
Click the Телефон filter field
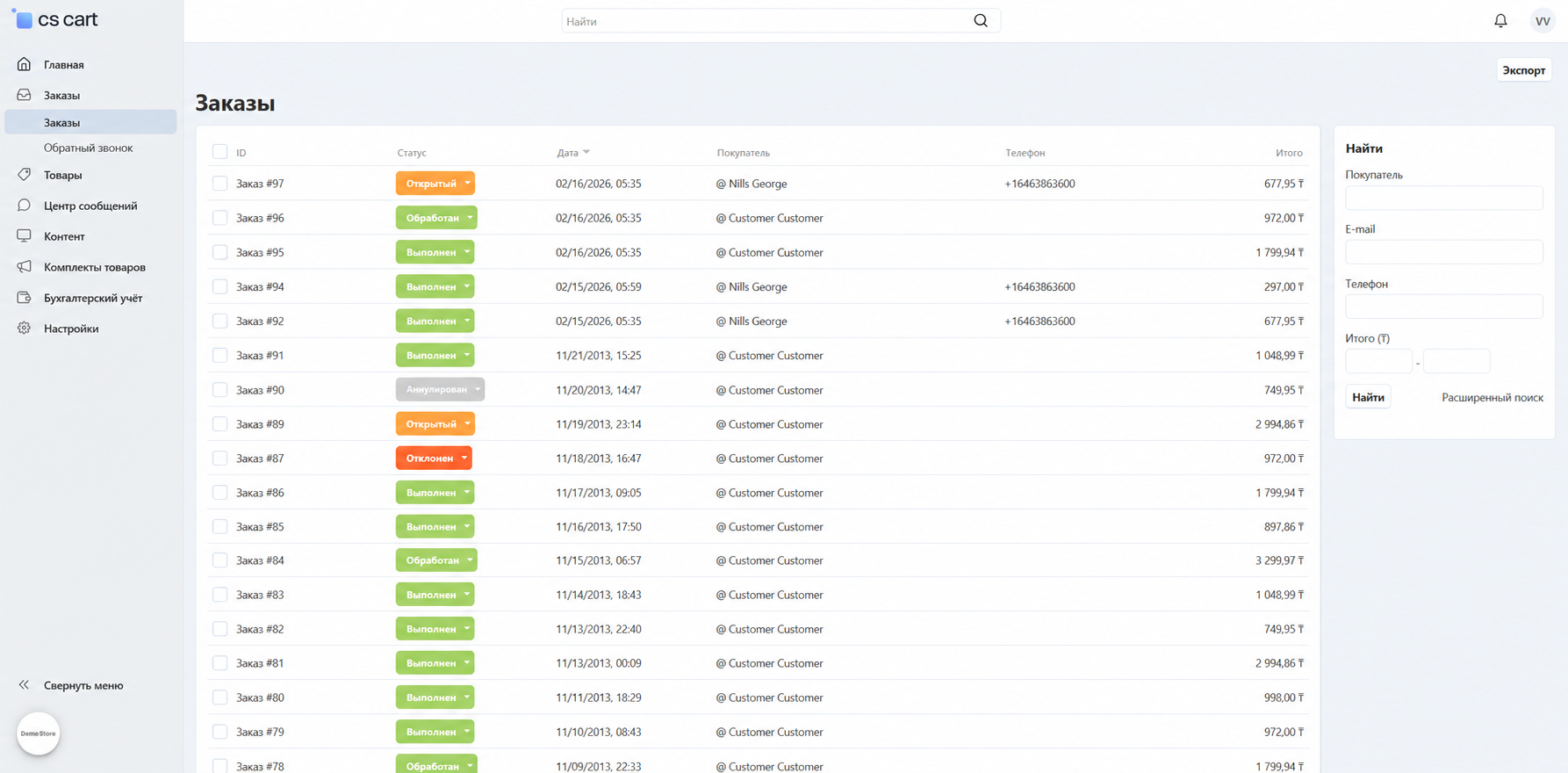pos(1444,307)
